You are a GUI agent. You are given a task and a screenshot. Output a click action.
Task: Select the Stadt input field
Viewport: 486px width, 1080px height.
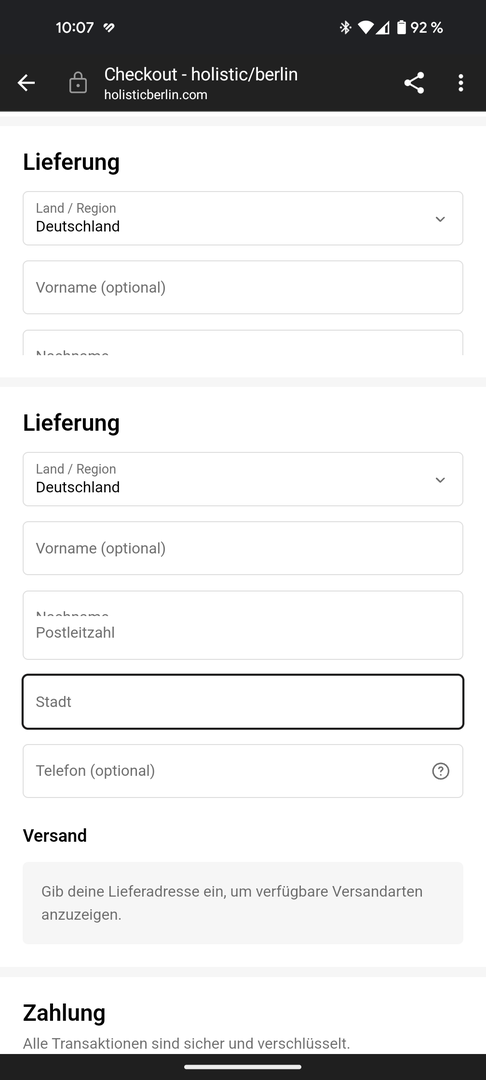[x=243, y=702]
